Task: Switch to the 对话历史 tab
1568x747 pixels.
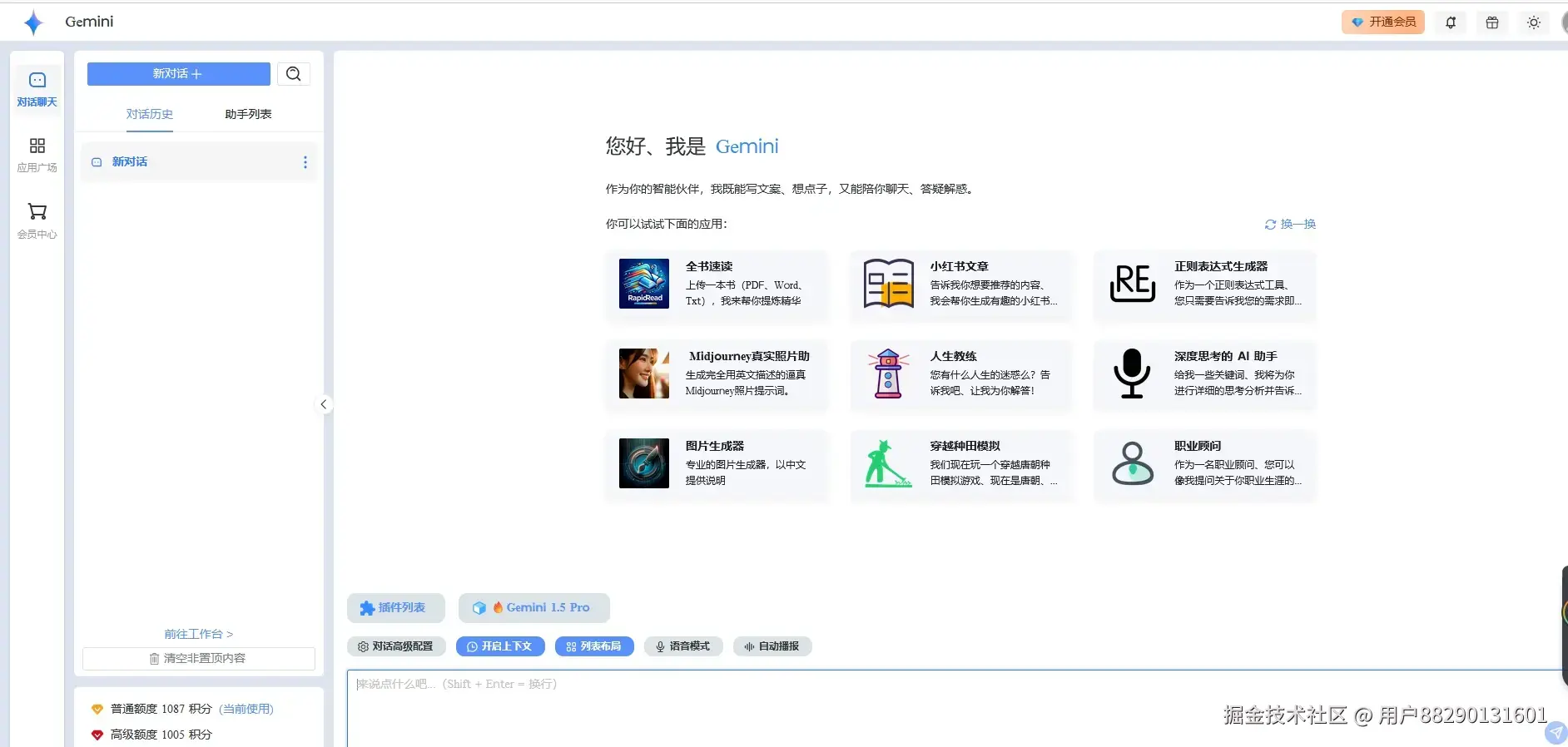Action: 150,114
